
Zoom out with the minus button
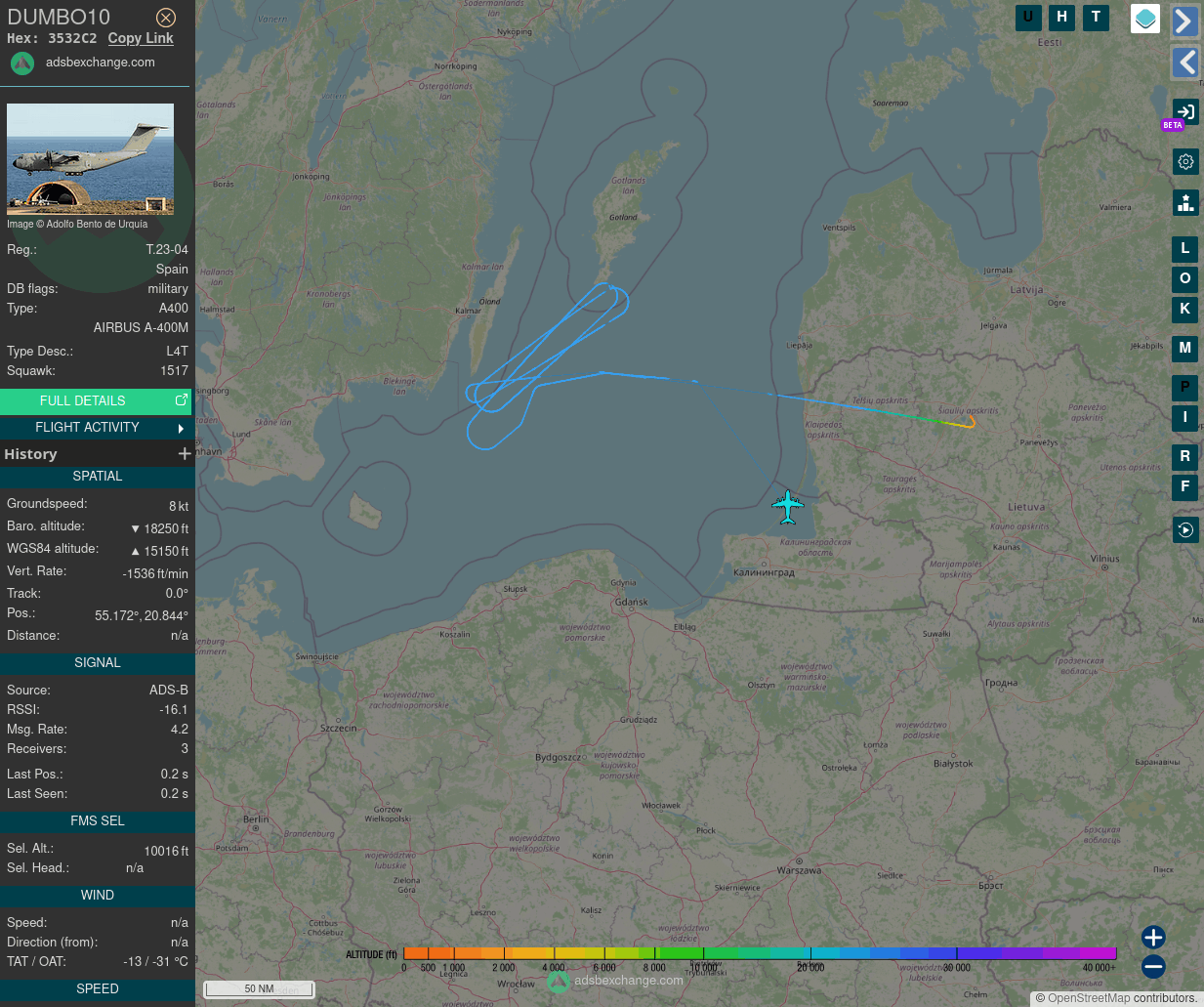(x=1153, y=967)
